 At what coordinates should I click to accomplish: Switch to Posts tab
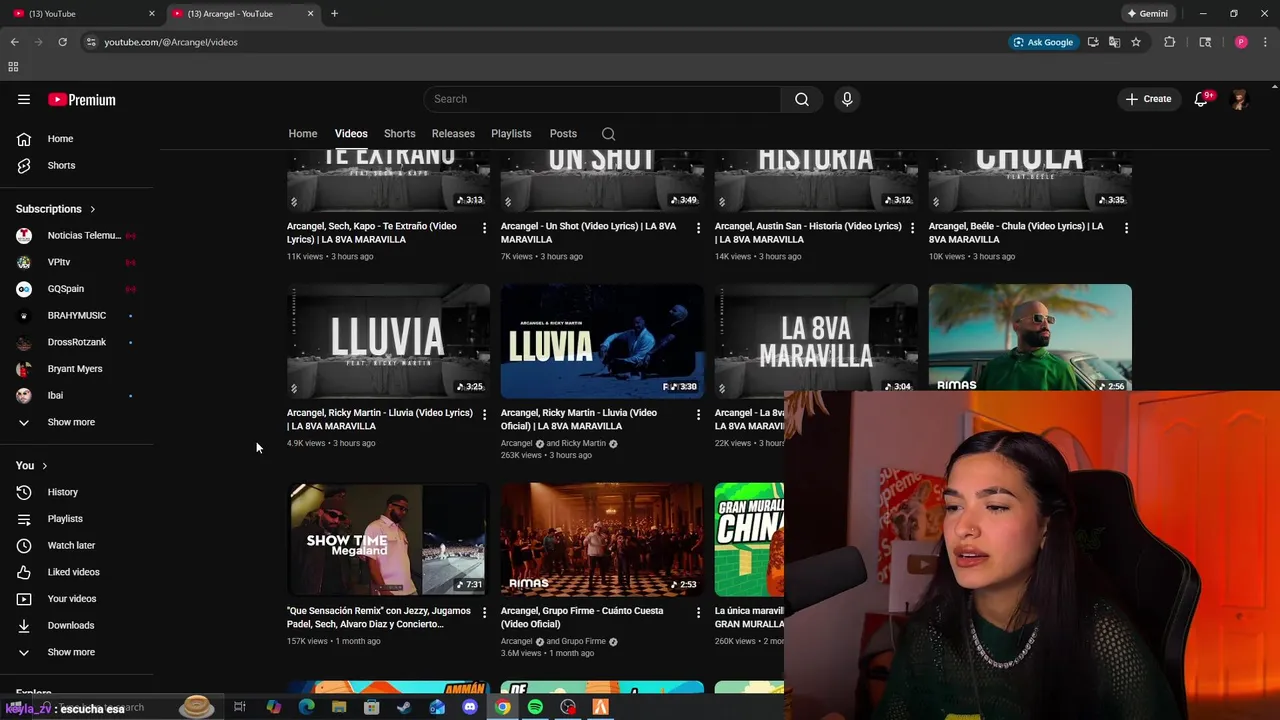[563, 134]
